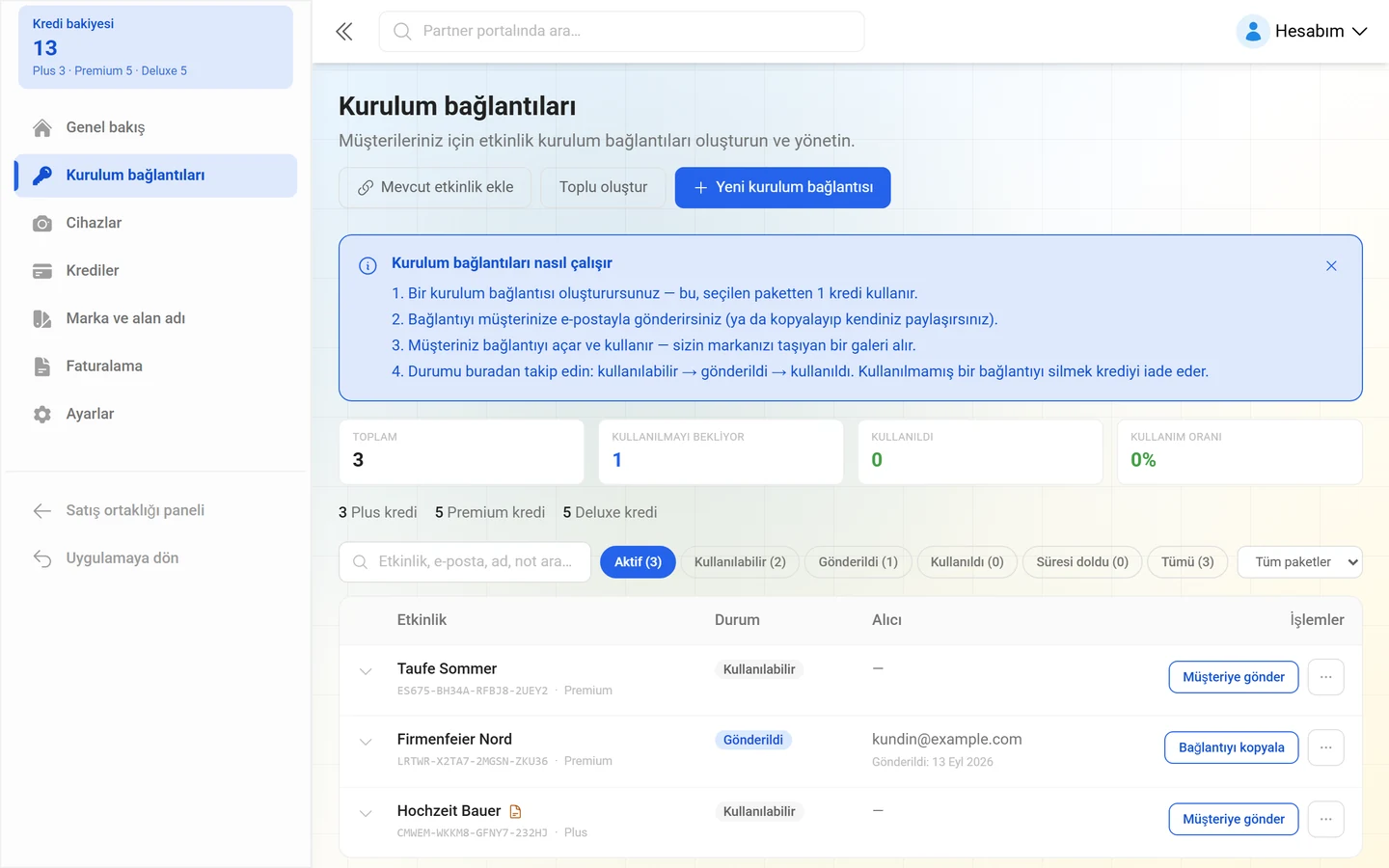Viewport: 1389px width, 868px height.
Task: Expand the Hochzeit Bauer row
Action: [x=366, y=813]
